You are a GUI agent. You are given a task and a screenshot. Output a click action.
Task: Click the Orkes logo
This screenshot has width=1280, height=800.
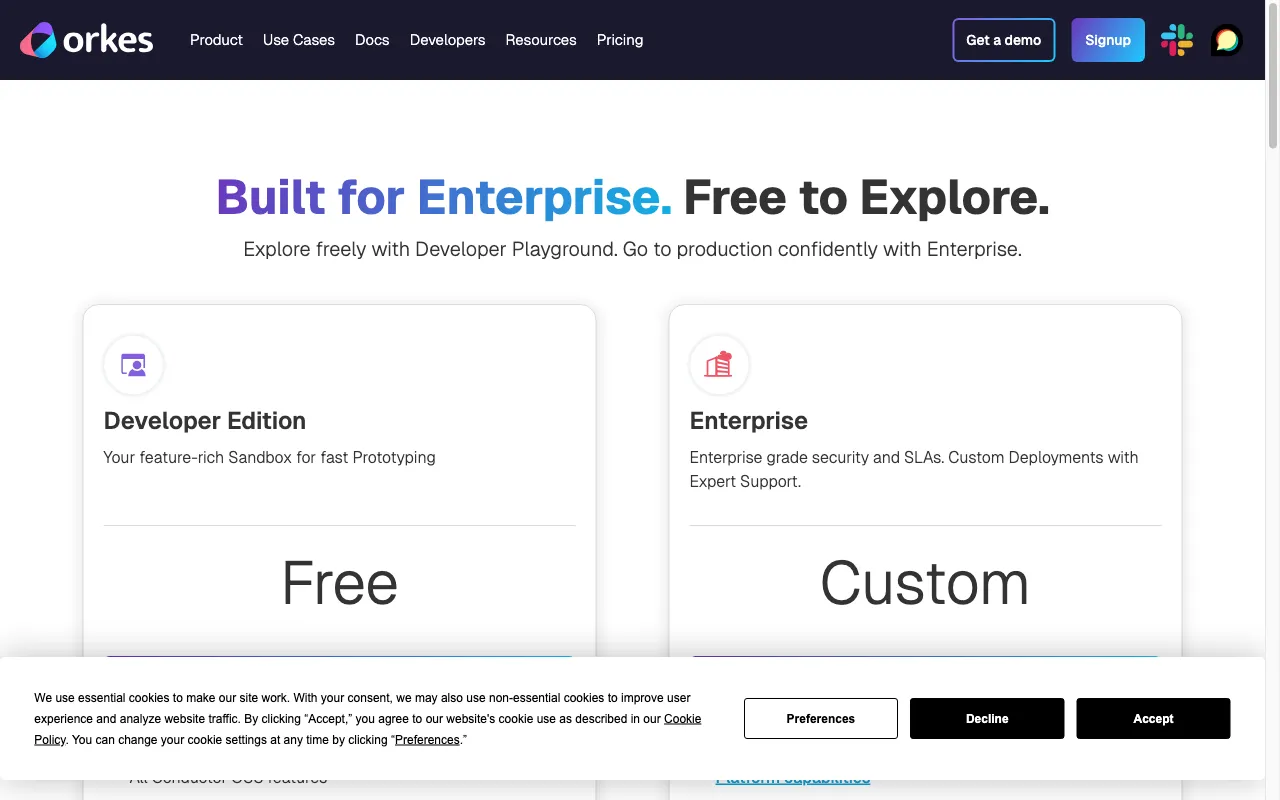coord(86,40)
